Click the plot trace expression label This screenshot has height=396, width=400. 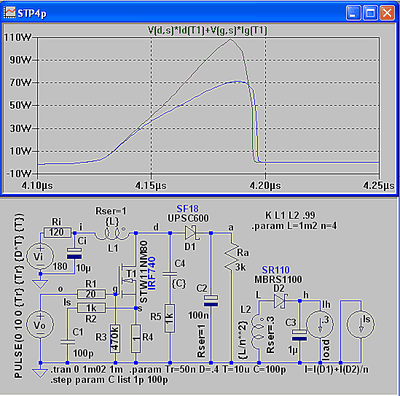207,31
